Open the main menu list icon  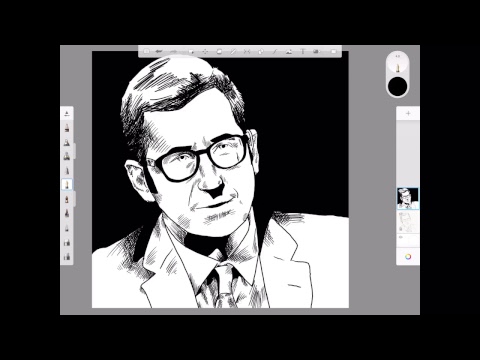(147, 51)
